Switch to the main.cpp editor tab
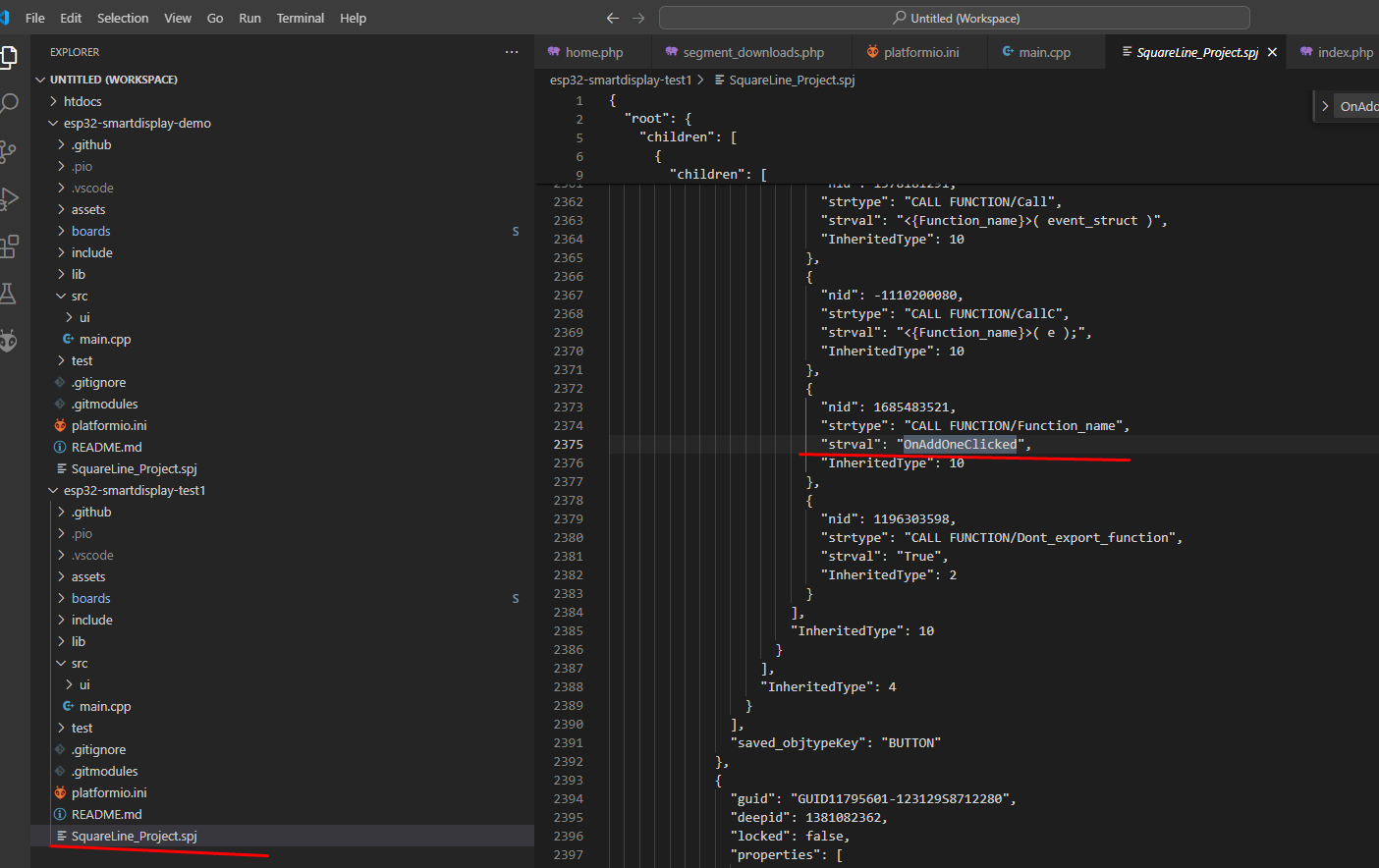 1044,52
